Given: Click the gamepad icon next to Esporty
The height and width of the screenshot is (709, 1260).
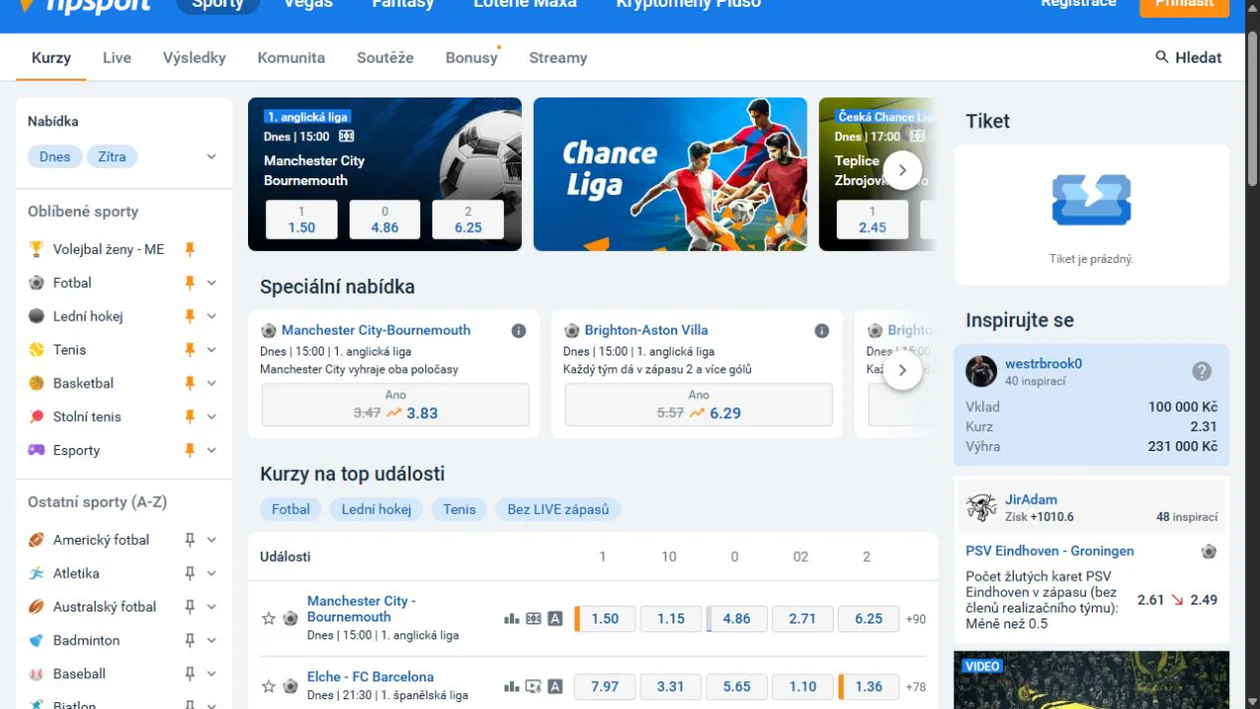Looking at the screenshot, I should (37, 450).
